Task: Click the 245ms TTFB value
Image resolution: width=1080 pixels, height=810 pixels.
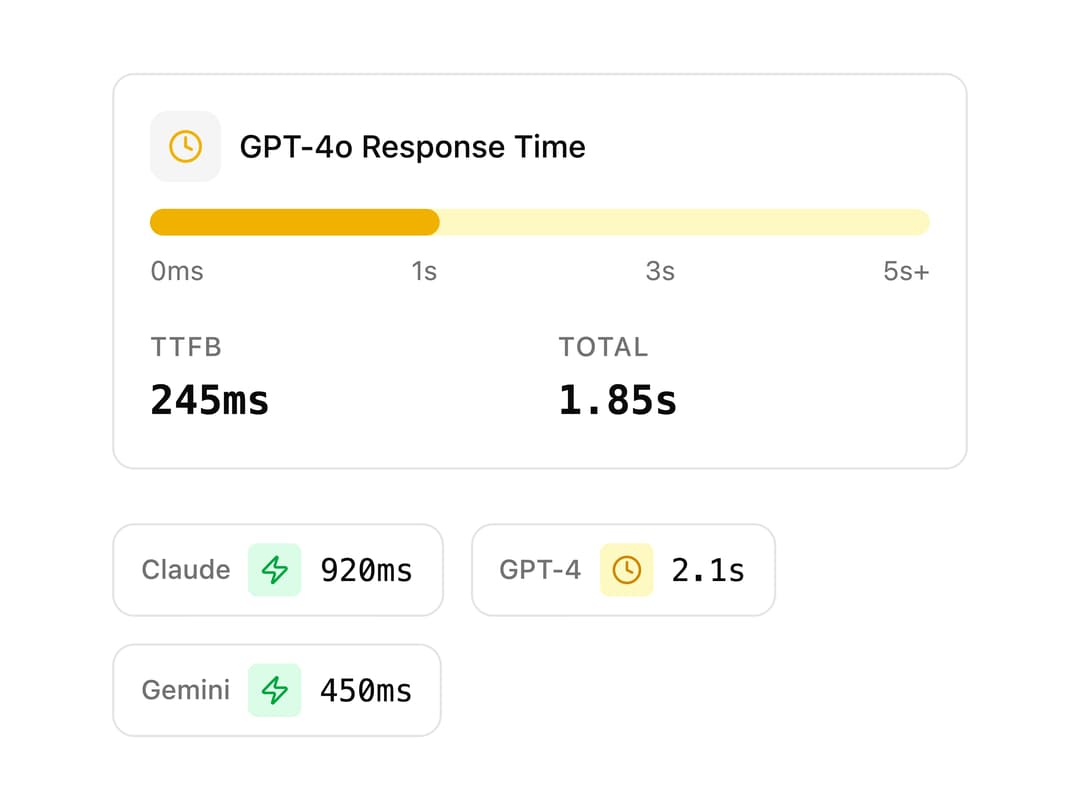Action: (209, 400)
